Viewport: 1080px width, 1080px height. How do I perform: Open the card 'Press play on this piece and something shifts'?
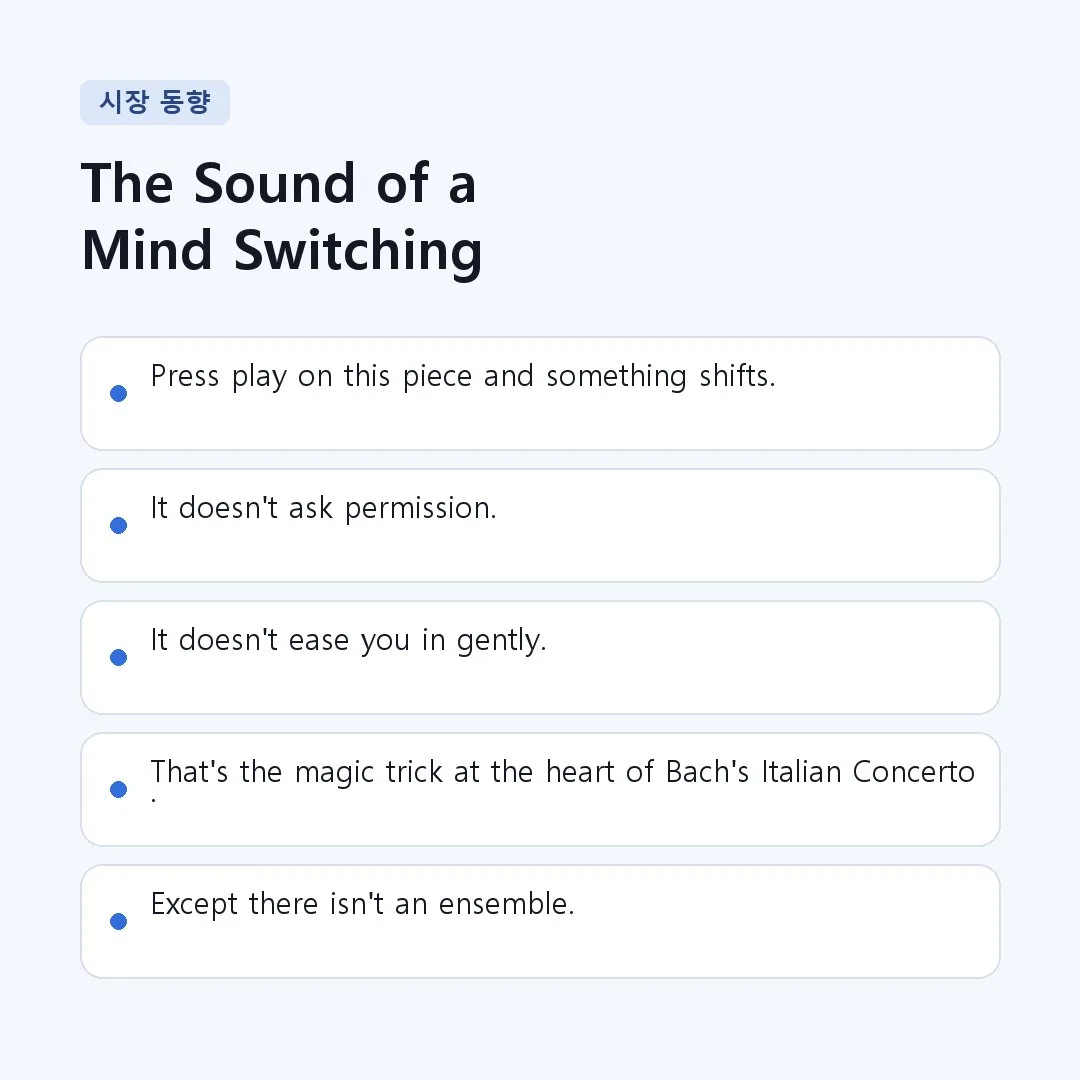tap(540, 393)
